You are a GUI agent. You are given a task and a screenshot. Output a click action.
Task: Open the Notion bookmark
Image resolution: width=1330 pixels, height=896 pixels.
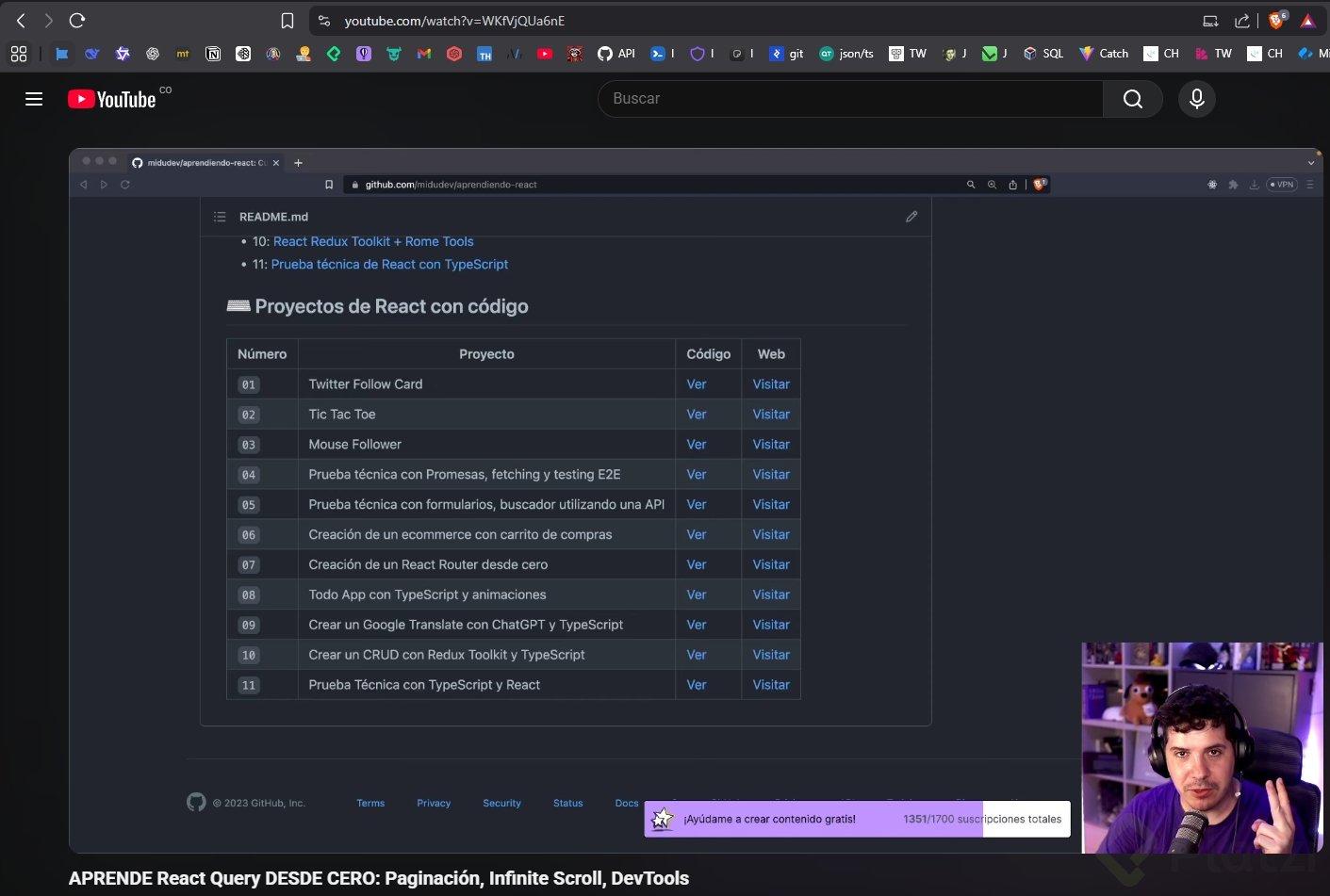213,54
